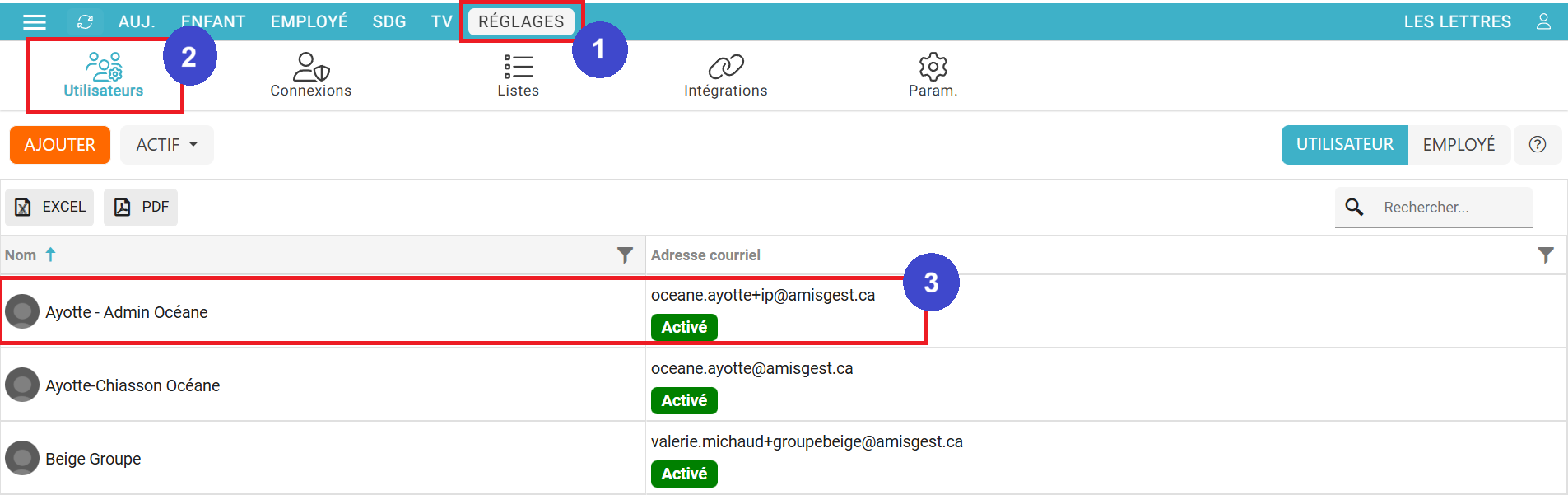Export the list to EXCEL
Screen dimensions: 1568x495
coord(50,207)
